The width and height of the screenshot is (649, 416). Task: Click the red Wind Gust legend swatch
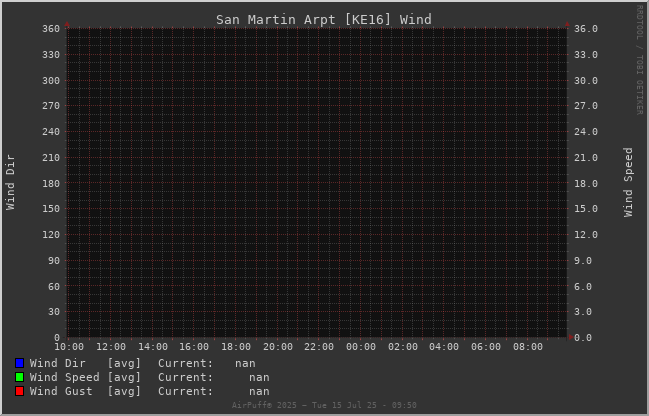tap(19, 391)
